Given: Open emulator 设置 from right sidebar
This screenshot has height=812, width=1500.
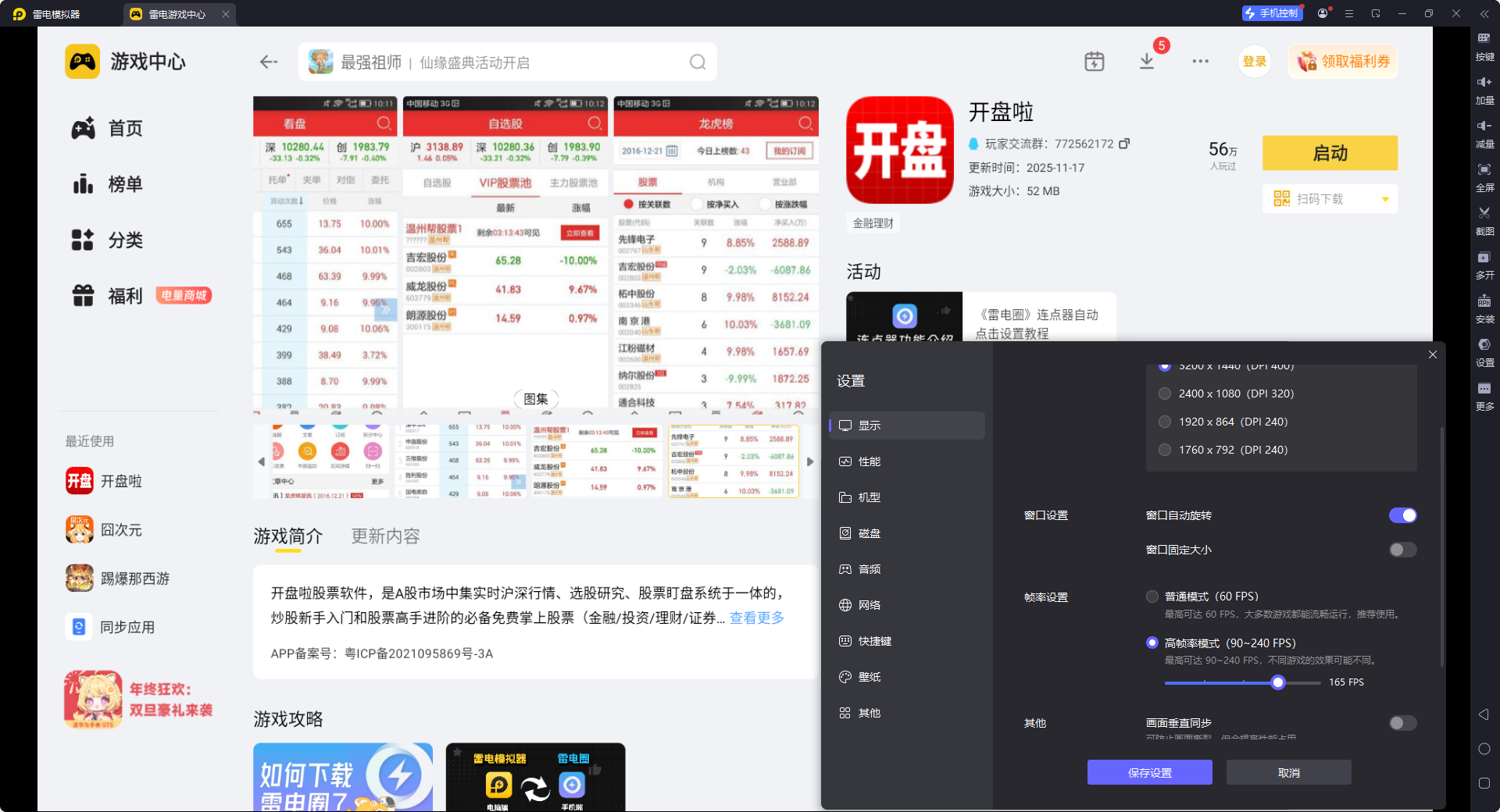Looking at the screenshot, I should click(1484, 351).
